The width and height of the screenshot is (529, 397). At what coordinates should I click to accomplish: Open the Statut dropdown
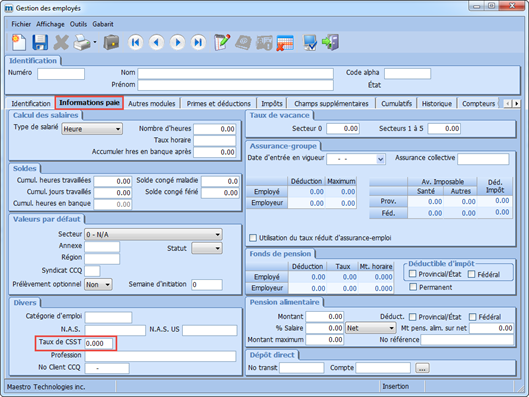(x=207, y=249)
